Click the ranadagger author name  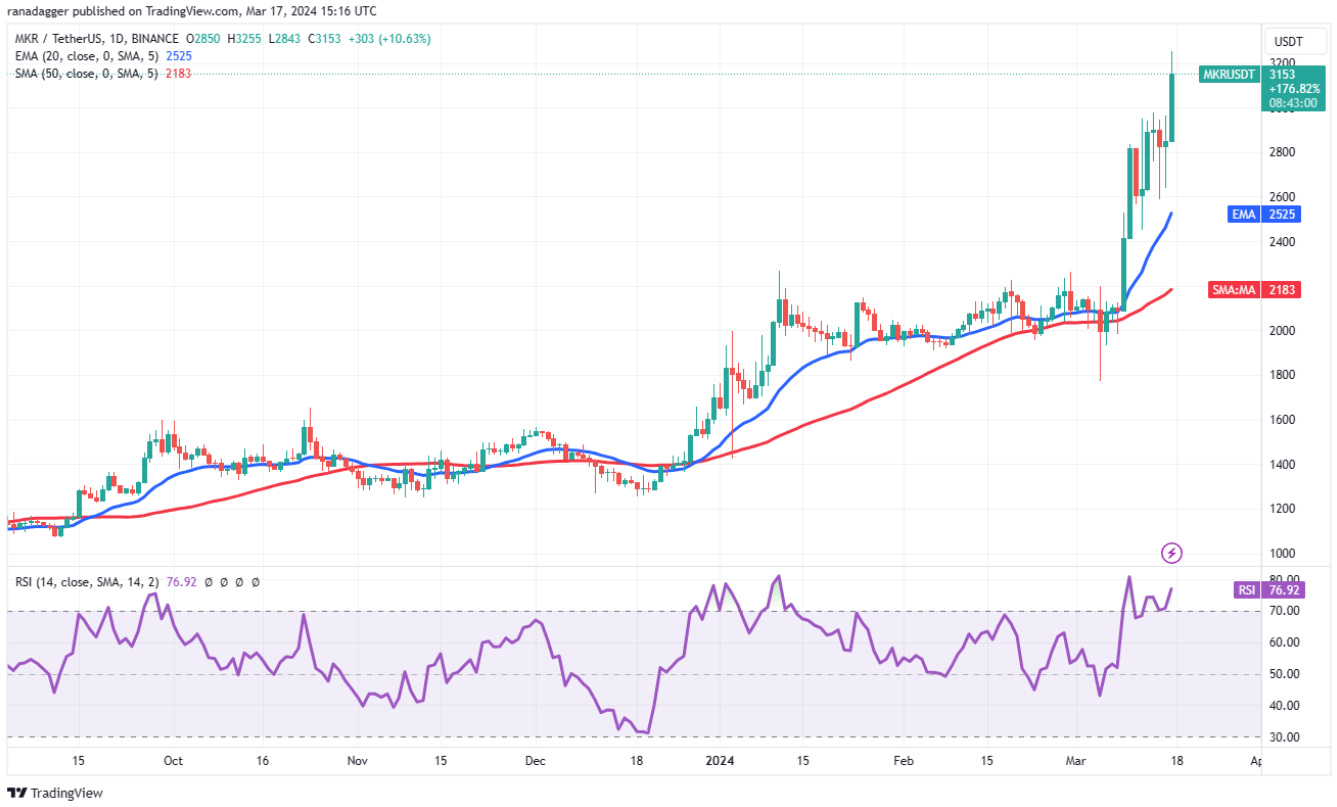[38, 11]
